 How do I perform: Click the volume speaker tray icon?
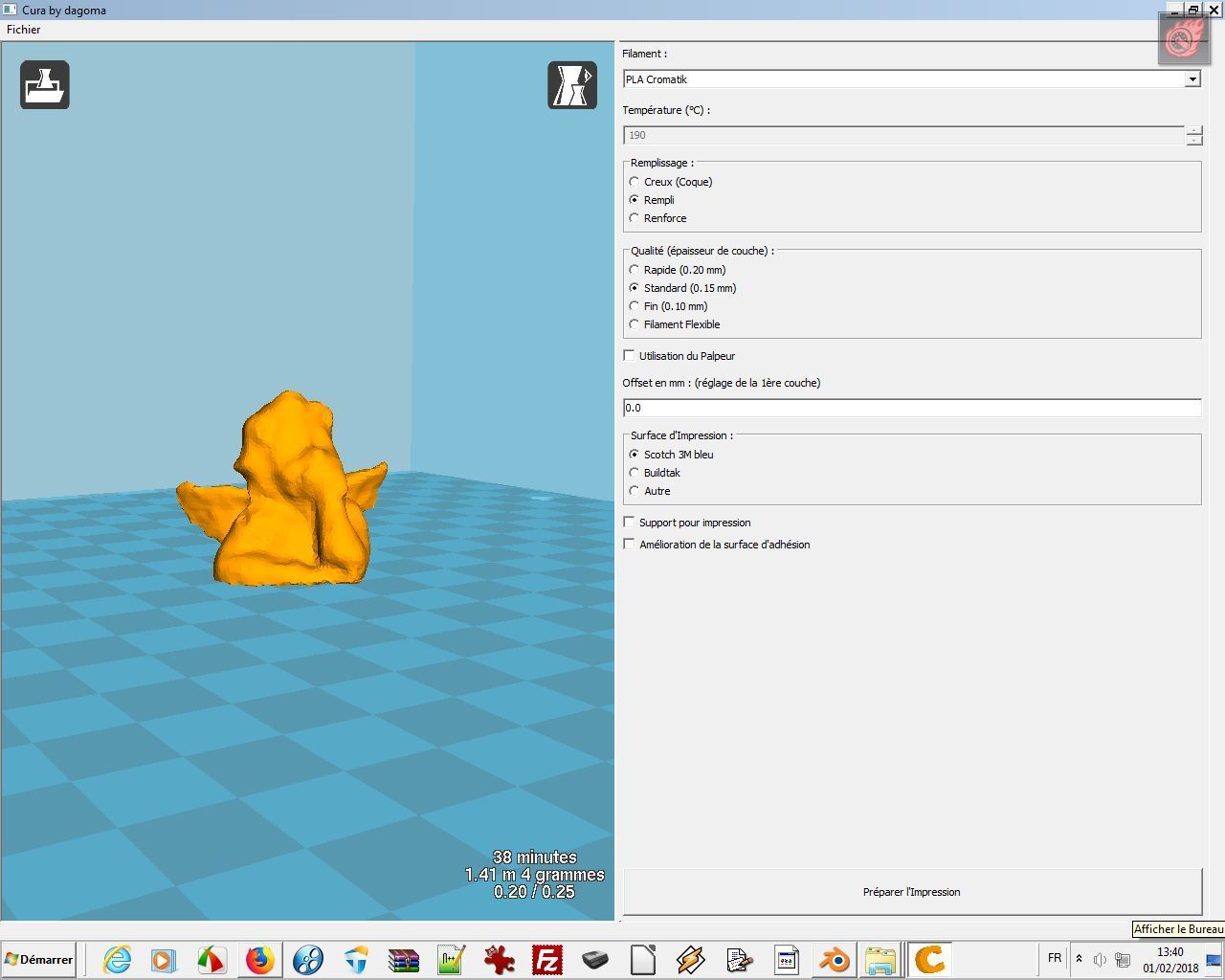click(x=1100, y=960)
